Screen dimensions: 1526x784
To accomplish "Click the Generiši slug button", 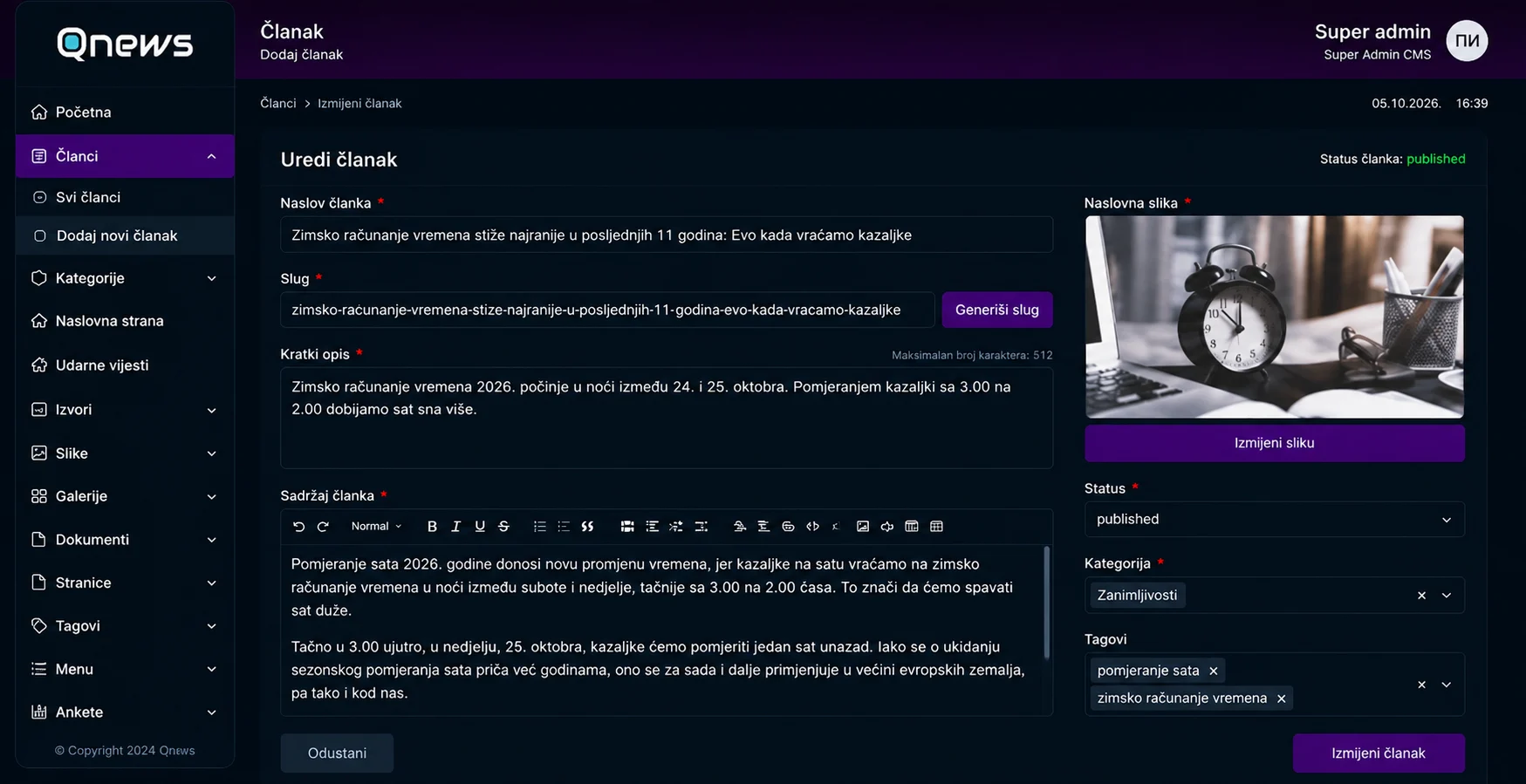I will pyautogui.click(x=996, y=310).
